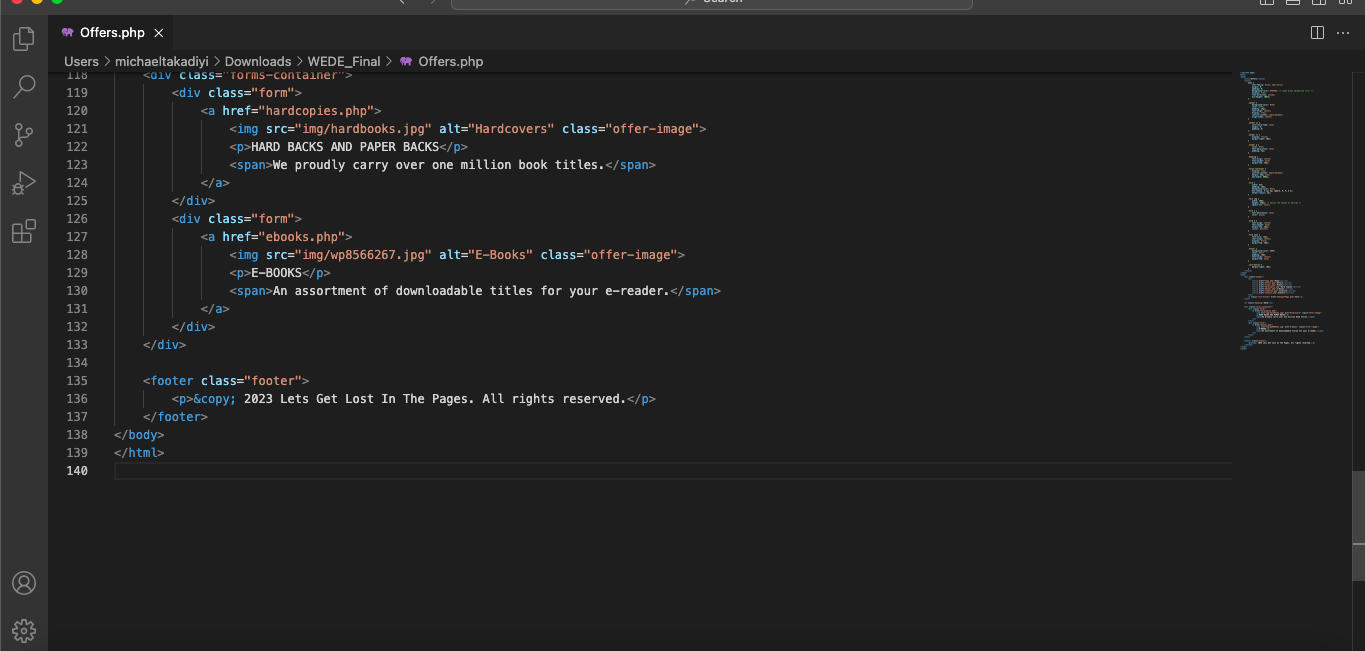Click the "hardcopies.php" href value

click(x=316, y=111)
